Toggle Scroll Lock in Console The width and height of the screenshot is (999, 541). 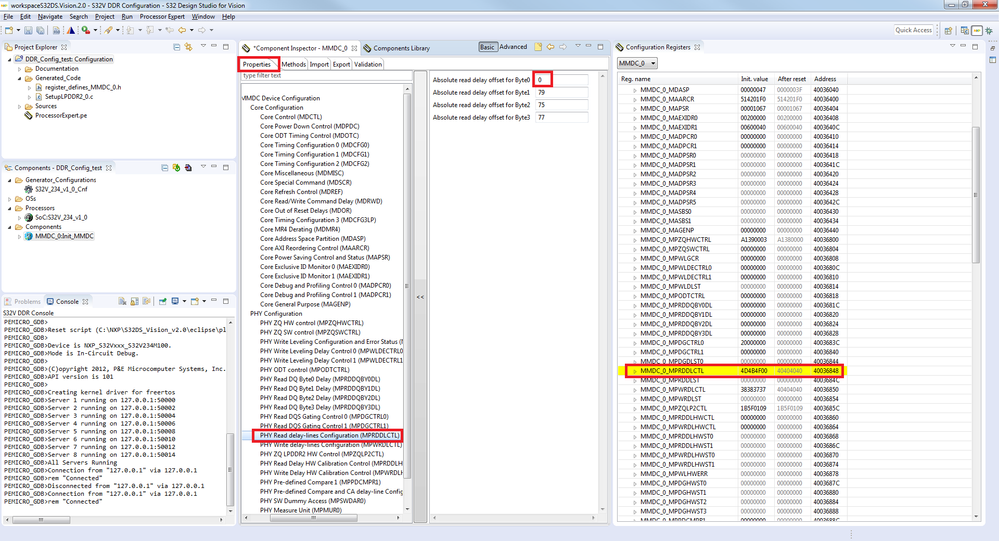click(134, 301)
